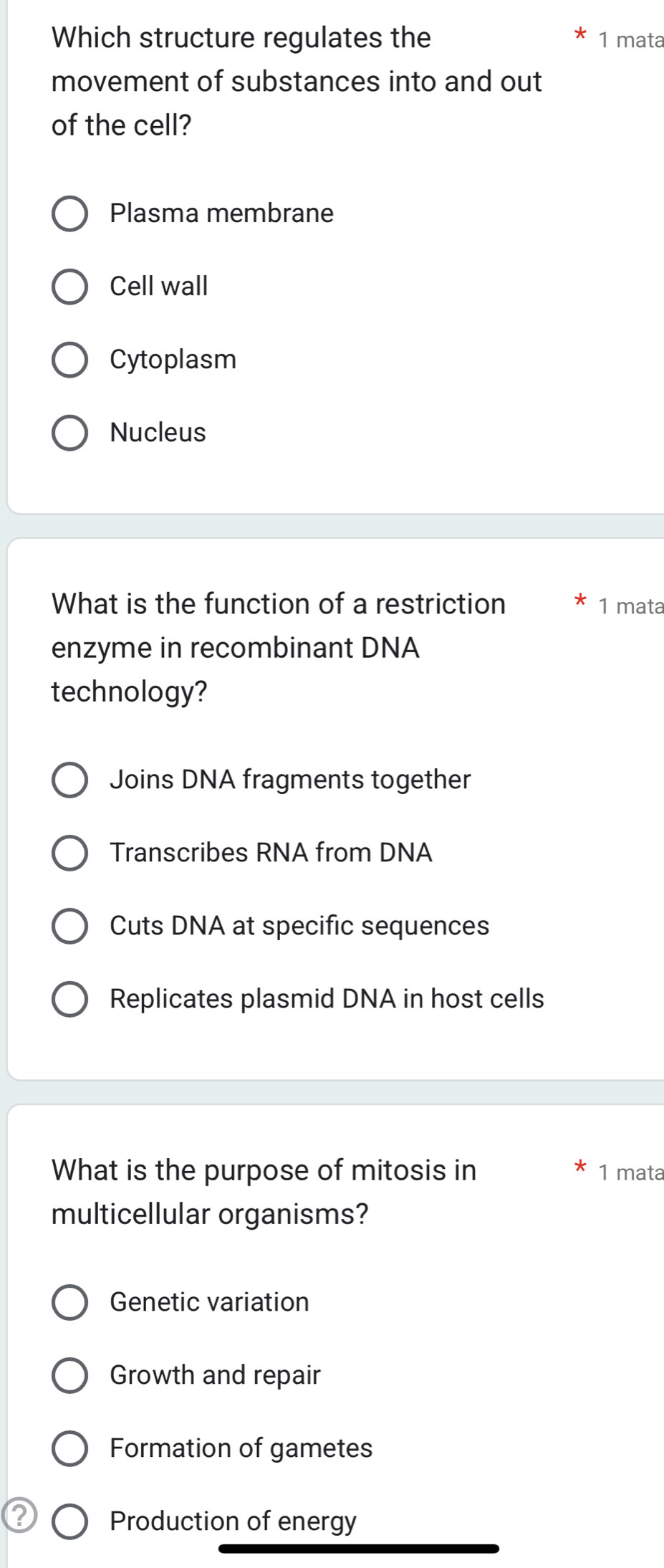The height and width of the screenshot is (1568, 664).
Task: Click the mitosis question title
Action: [264, 1191]
